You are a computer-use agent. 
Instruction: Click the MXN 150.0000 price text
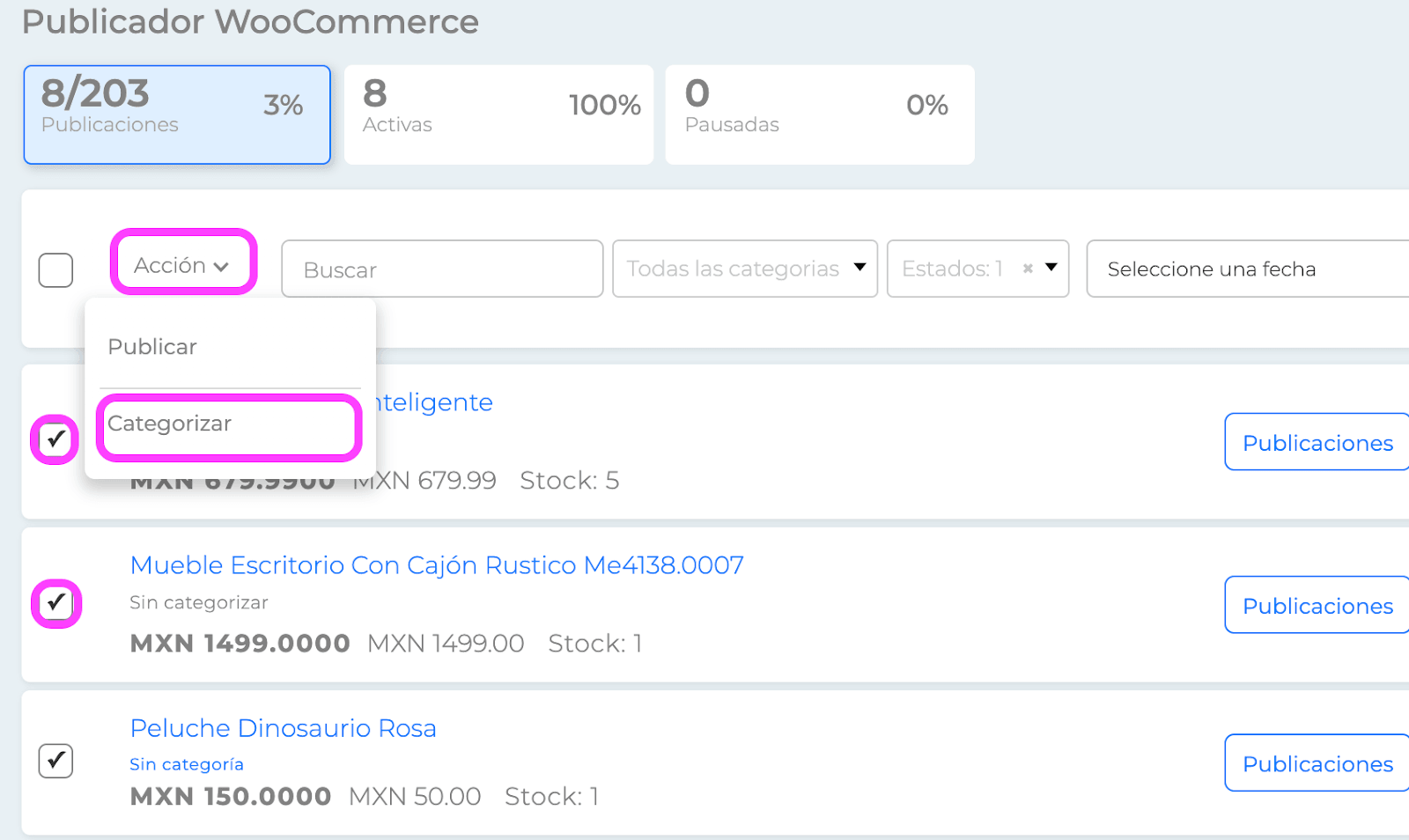point(231,797)
